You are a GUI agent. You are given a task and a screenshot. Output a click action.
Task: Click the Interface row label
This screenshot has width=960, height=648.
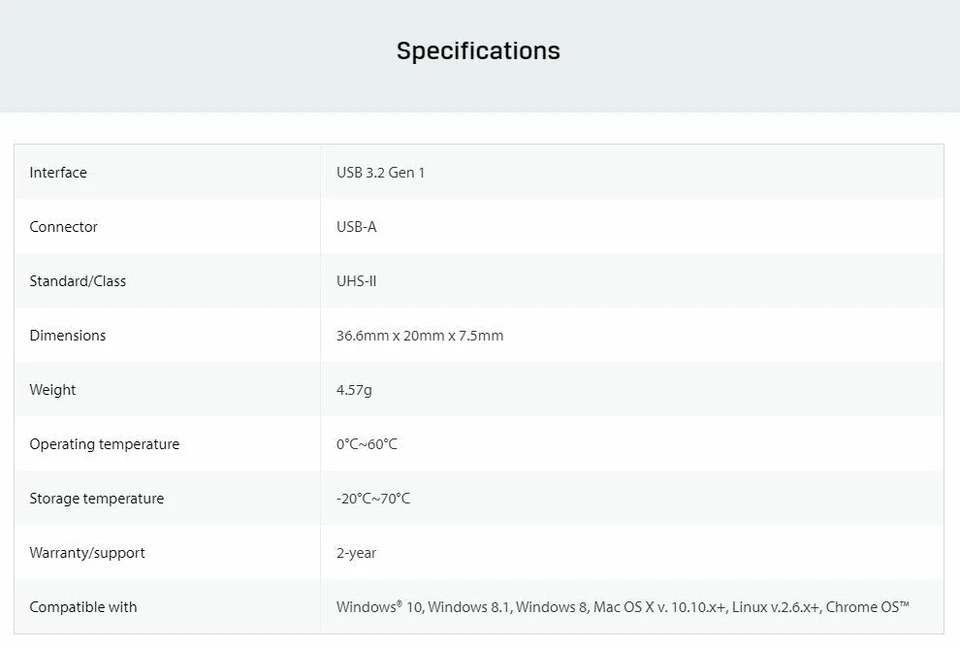tap(58, 173)
